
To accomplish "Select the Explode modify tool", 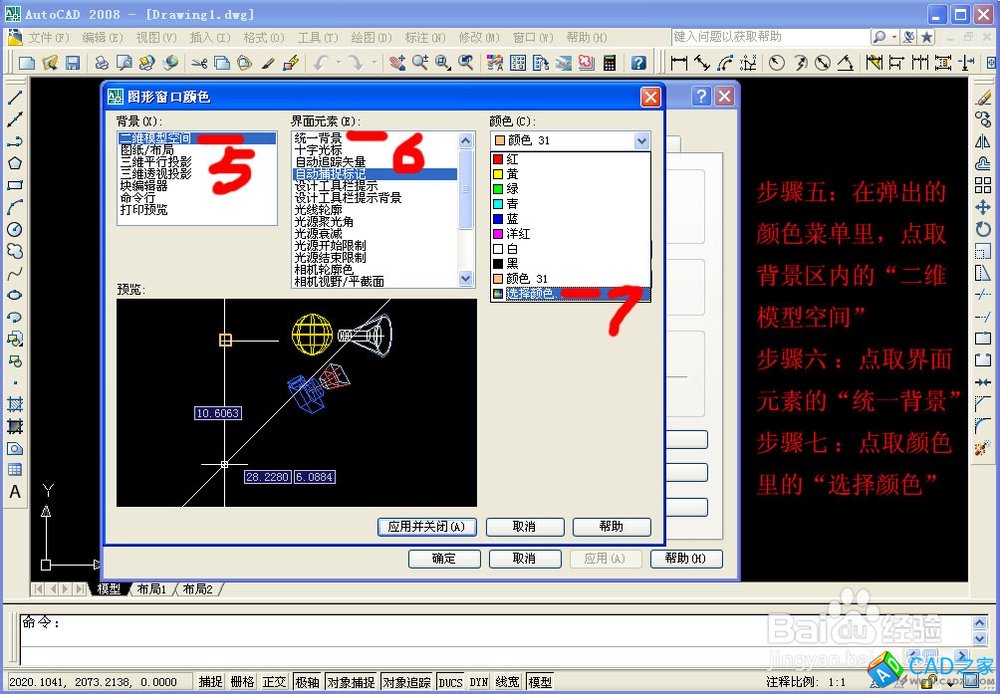I will tap(983, 448).
